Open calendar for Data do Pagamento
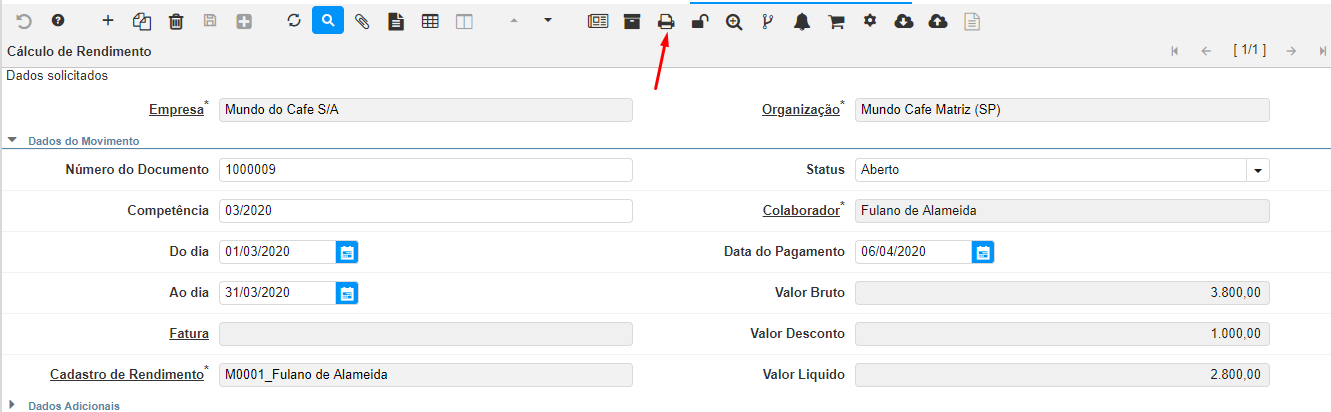The width and height of the screenshot is (1331, 412). coord(983,252)
